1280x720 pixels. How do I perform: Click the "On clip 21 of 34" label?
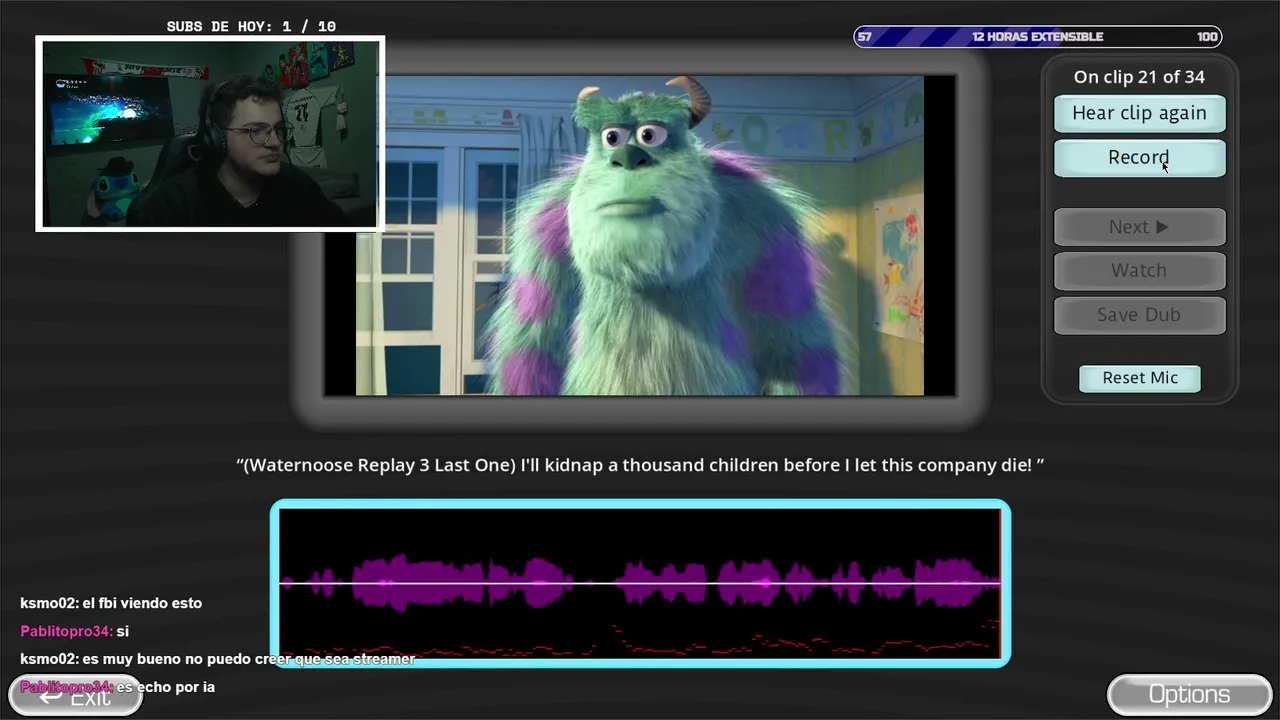1139,77
